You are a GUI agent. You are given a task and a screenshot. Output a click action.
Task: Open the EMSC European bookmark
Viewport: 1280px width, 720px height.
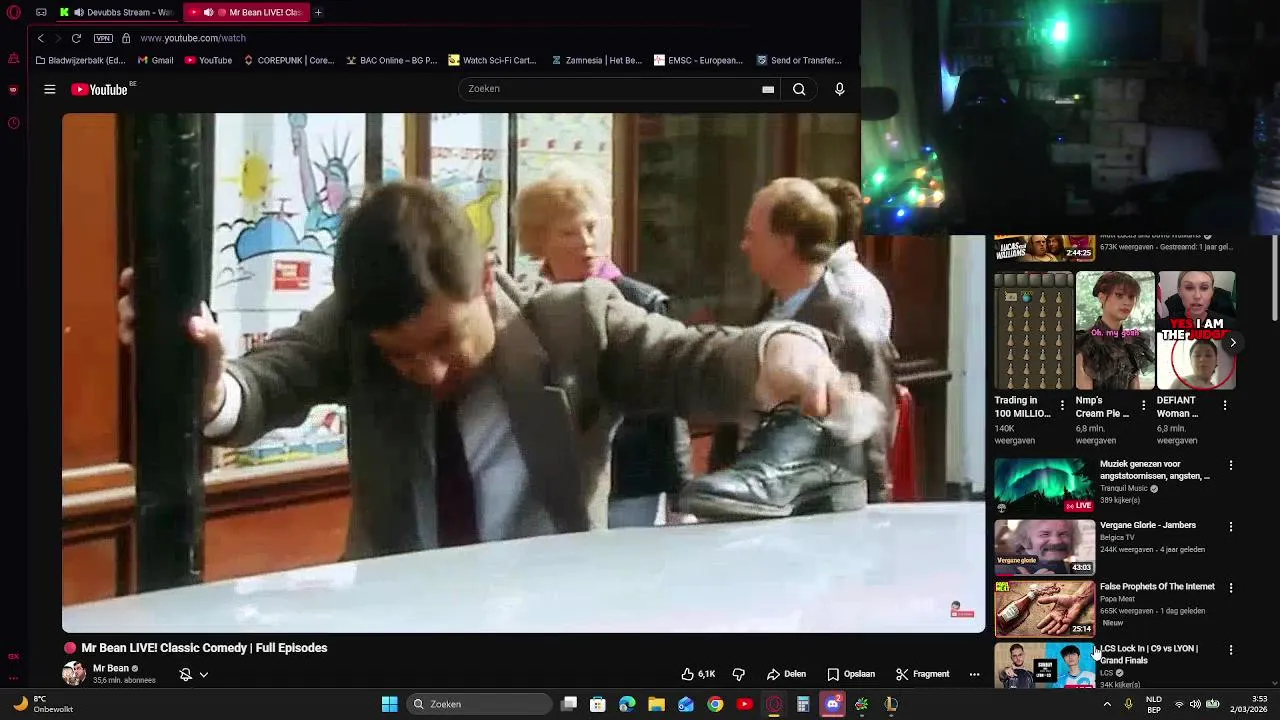tap(698, 60)
